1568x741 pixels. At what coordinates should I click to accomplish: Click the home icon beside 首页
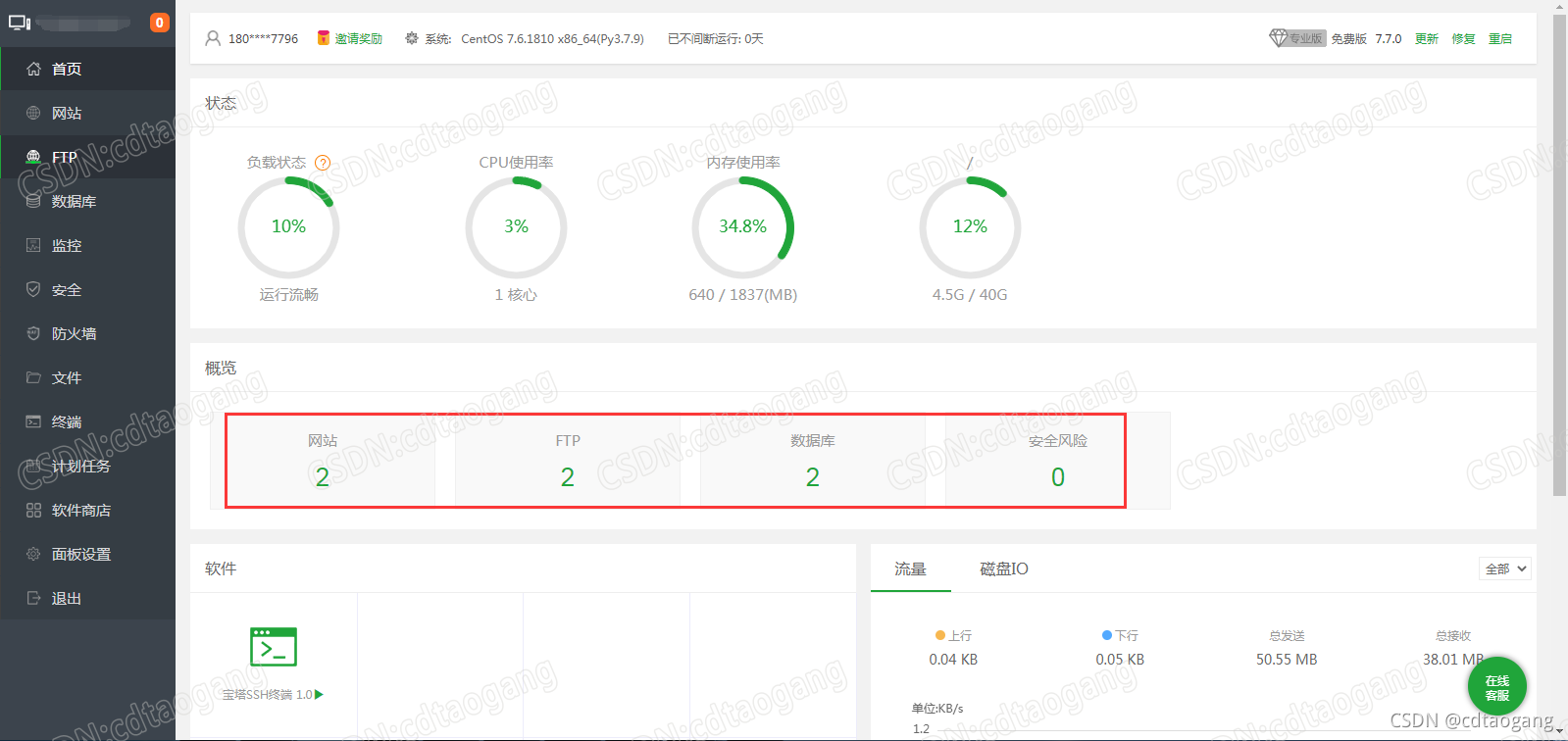[33, 69]
